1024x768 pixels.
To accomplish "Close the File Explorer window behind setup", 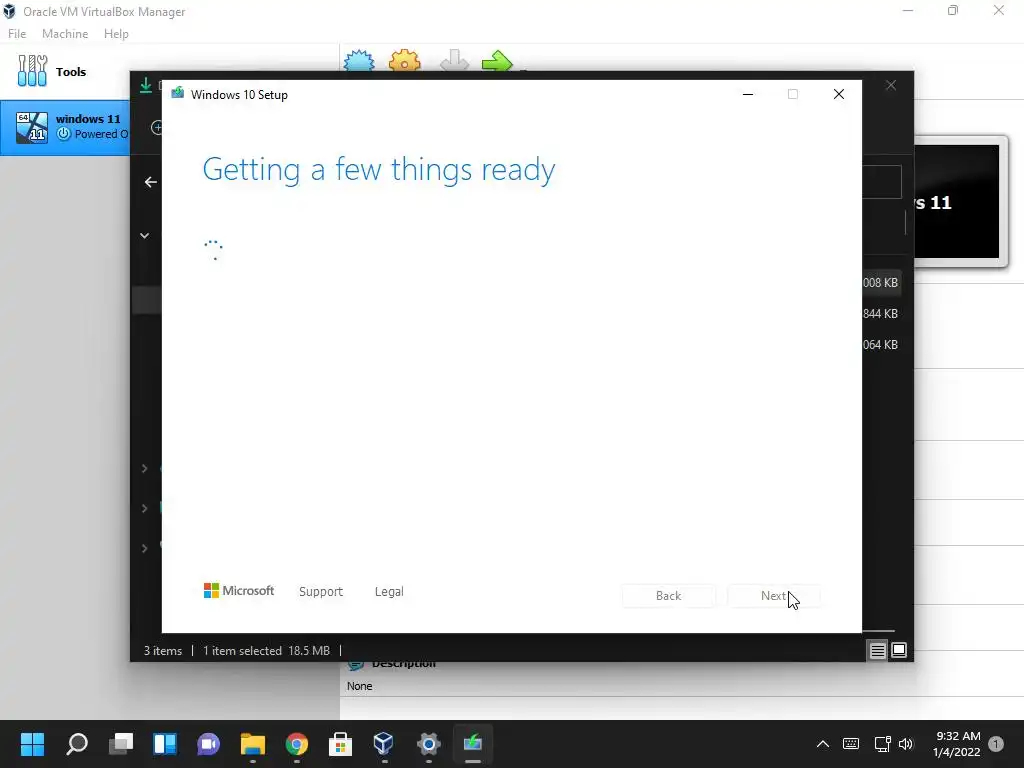I will click(x=891, y=86).
